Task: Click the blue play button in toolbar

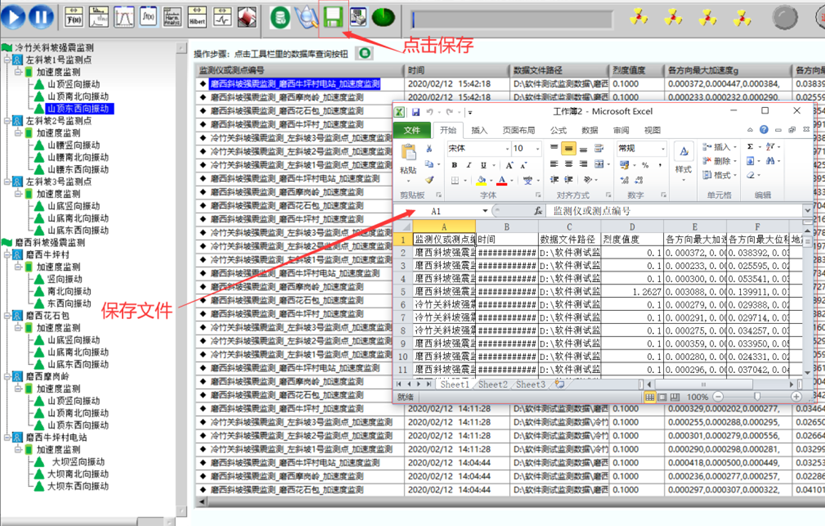Action: click(15, 16)
